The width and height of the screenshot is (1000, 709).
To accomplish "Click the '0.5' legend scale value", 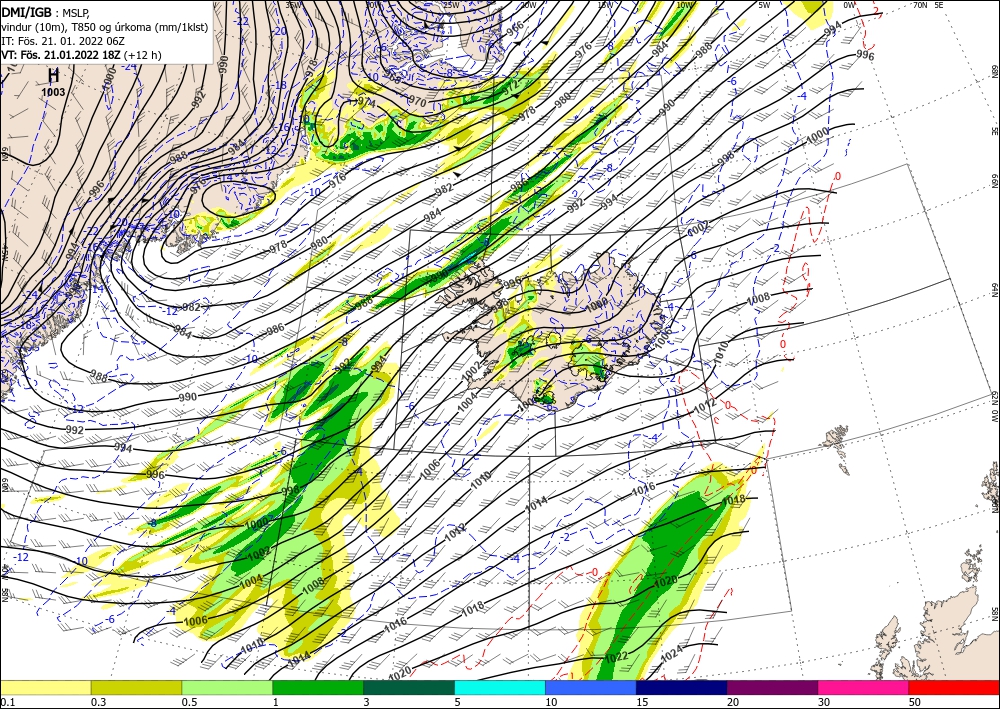I will 189,702.
